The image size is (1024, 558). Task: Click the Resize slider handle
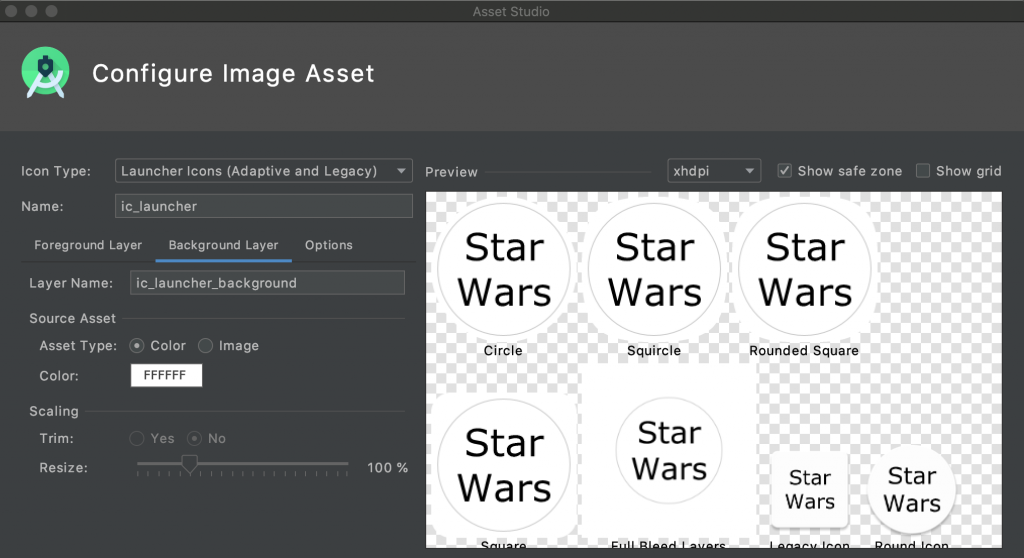point(189,465)
